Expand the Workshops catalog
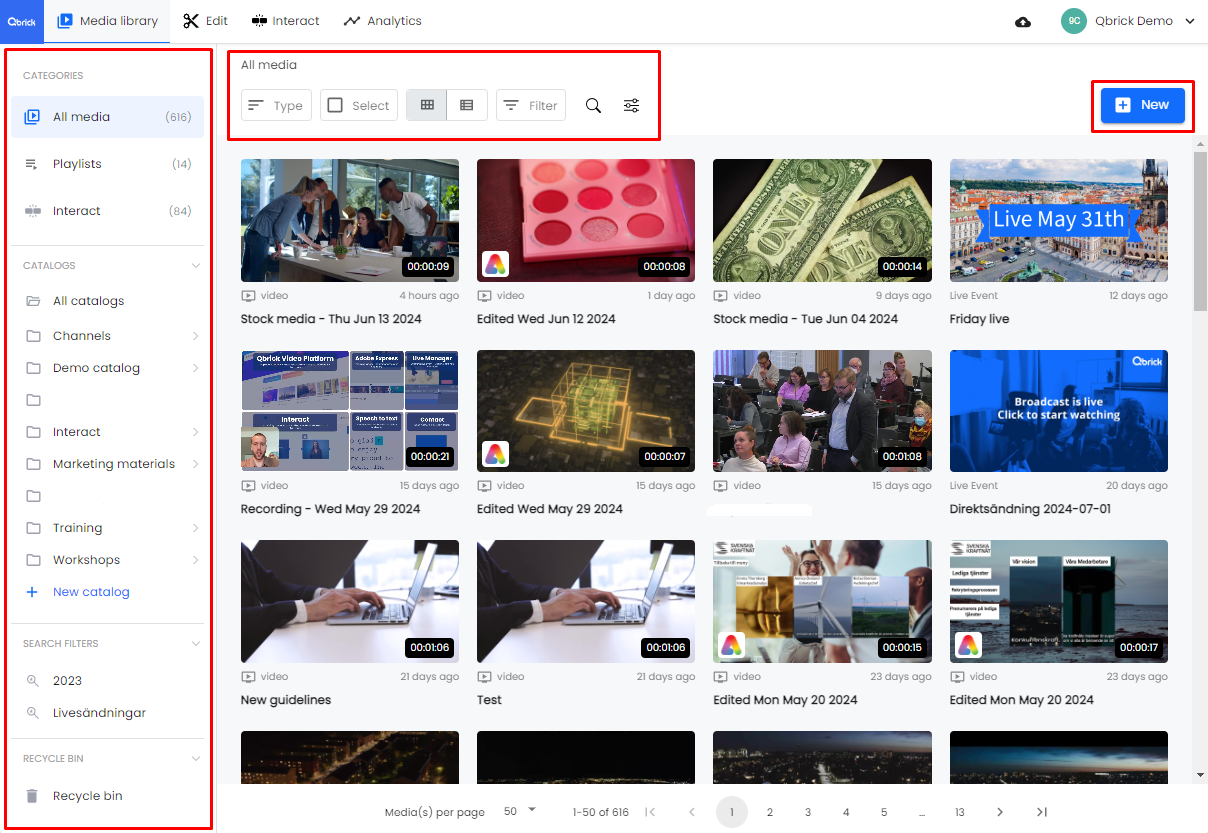This screenshot has width=1208, height=833. (x=196, y=560)
